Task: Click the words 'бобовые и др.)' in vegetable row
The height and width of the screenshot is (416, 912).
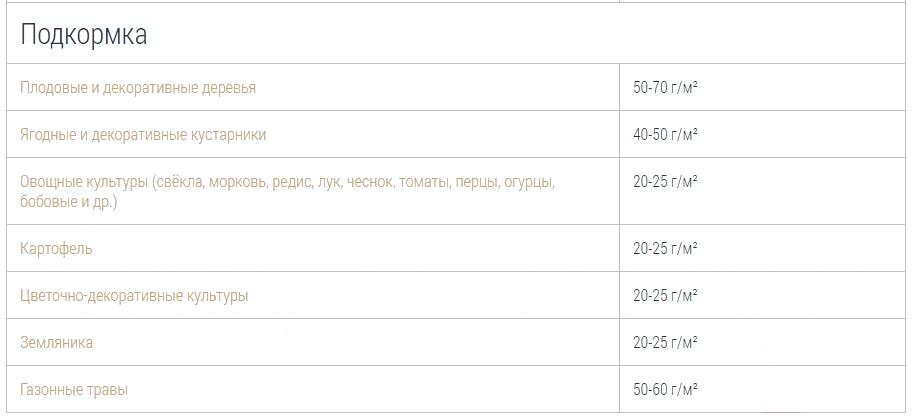Action: (x=69, y=203)
